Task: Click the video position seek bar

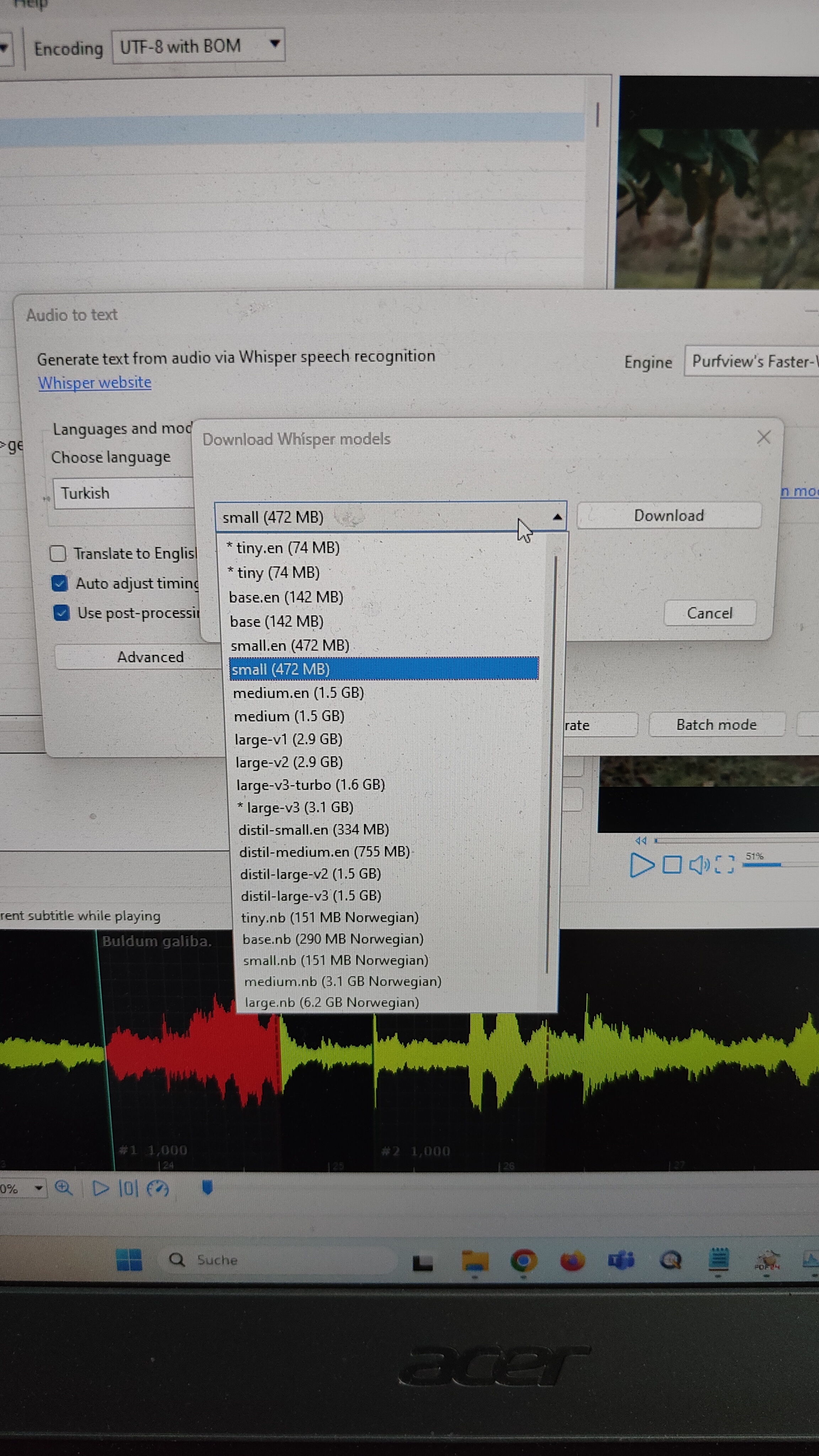Action: point(737,841)
